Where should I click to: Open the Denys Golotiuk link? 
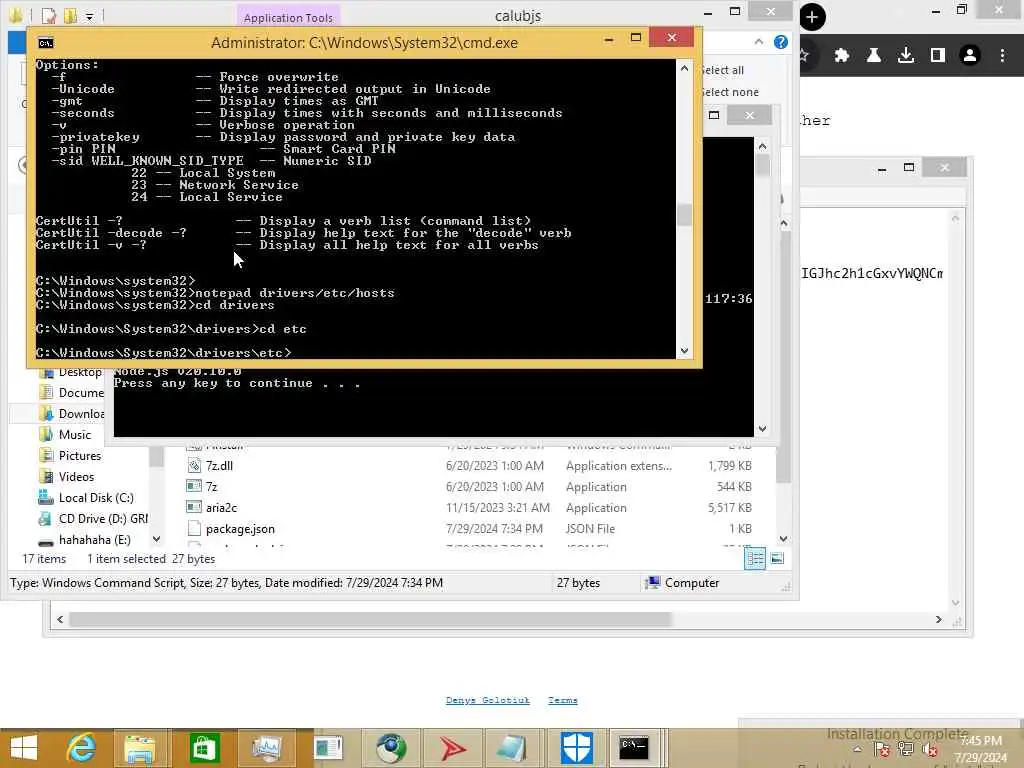click(x=487, y=700)
